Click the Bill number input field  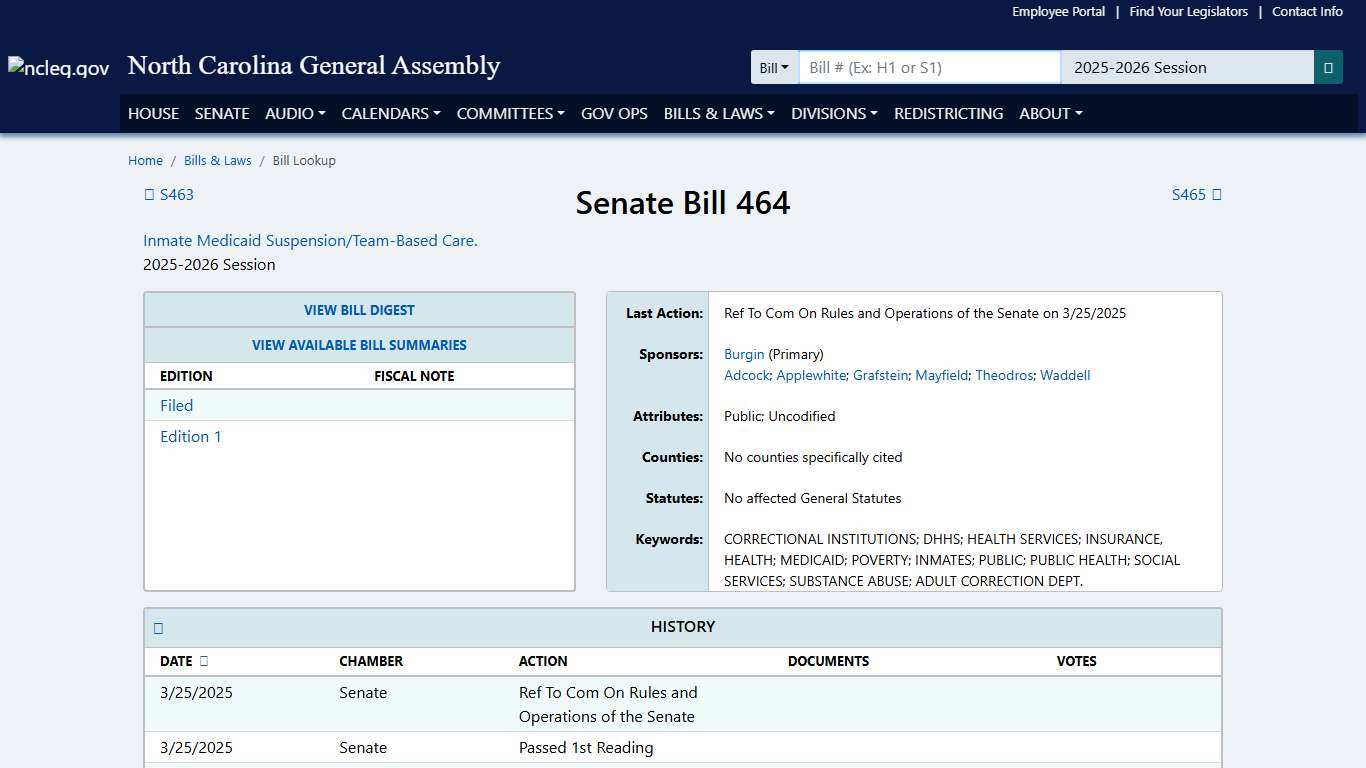coord(928,67)
